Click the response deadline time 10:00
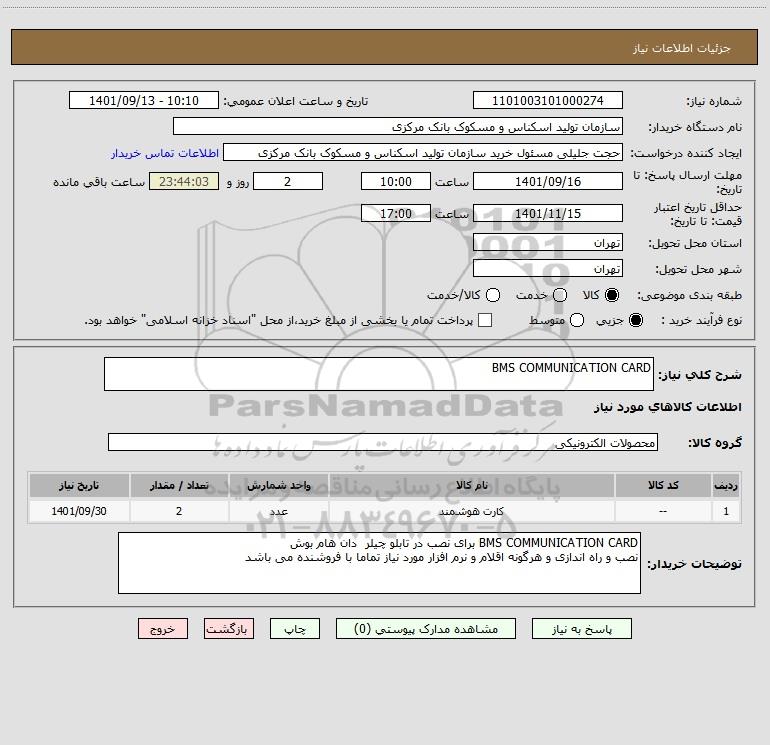 [x=396, y=181]
